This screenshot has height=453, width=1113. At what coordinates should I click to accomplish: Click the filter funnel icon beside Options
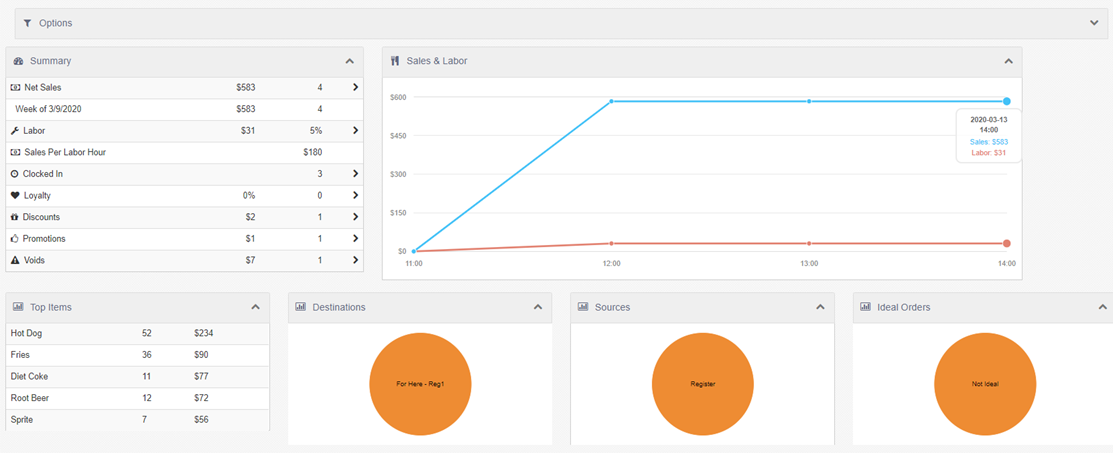tap(27, 23)
